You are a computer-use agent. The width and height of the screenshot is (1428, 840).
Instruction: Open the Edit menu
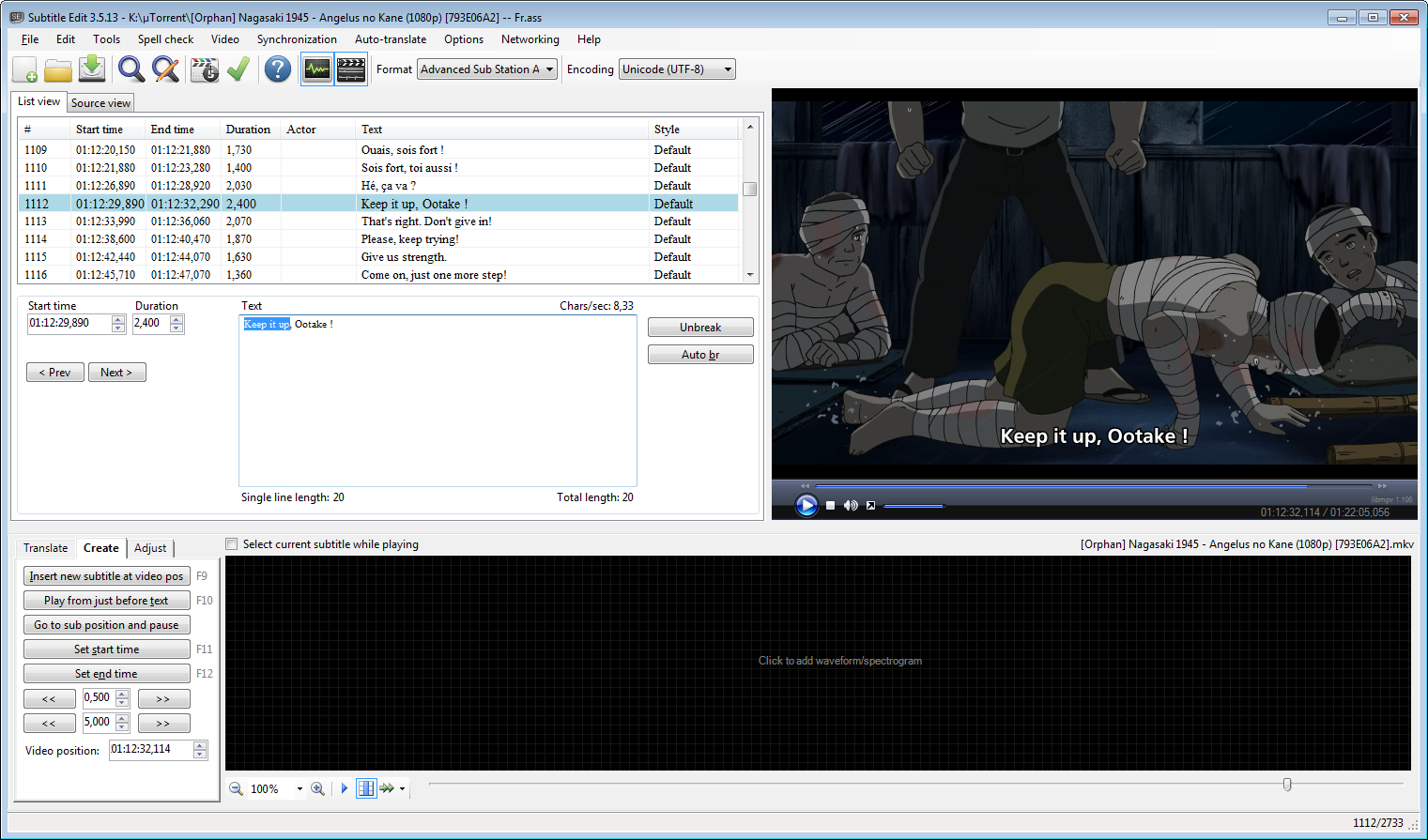(66, 39)
